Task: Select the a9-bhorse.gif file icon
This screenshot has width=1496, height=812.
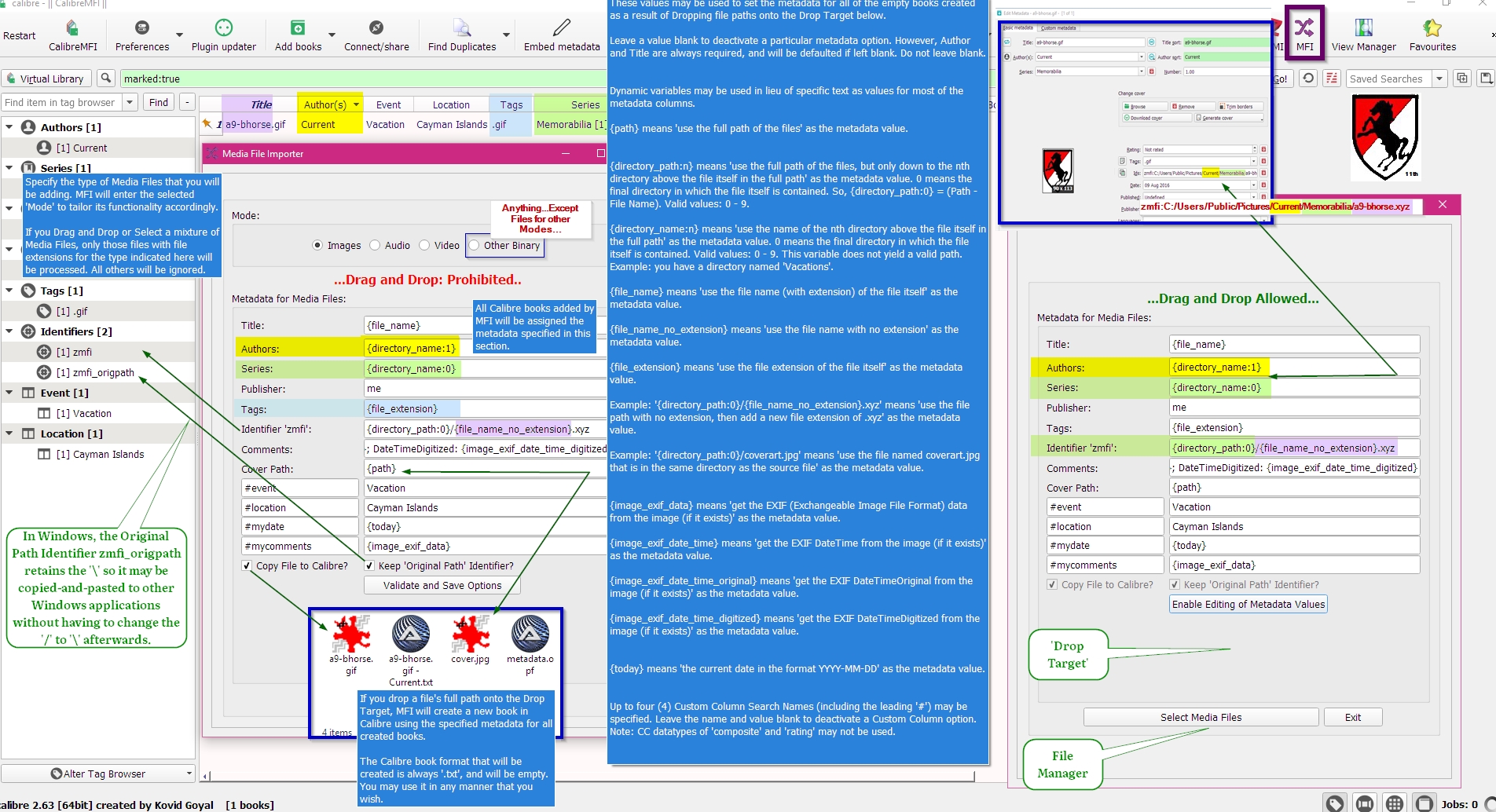Action: 351,635
